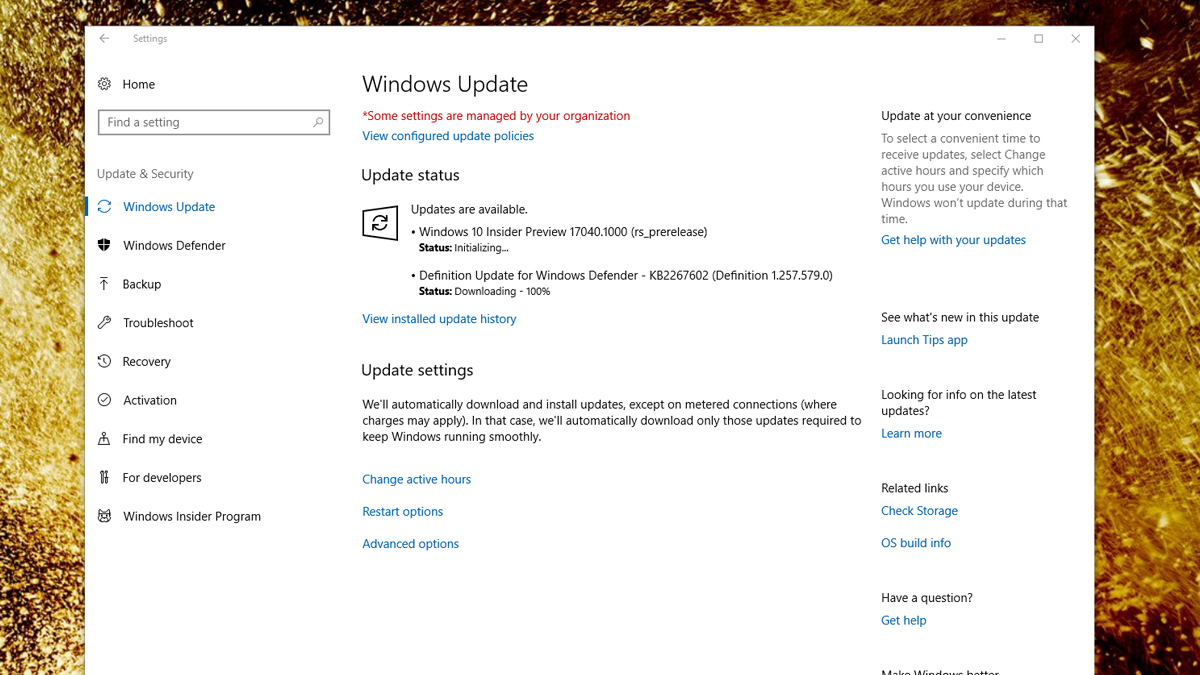
Task: Click the back arrow in Settings
Action: coord(104,39)
